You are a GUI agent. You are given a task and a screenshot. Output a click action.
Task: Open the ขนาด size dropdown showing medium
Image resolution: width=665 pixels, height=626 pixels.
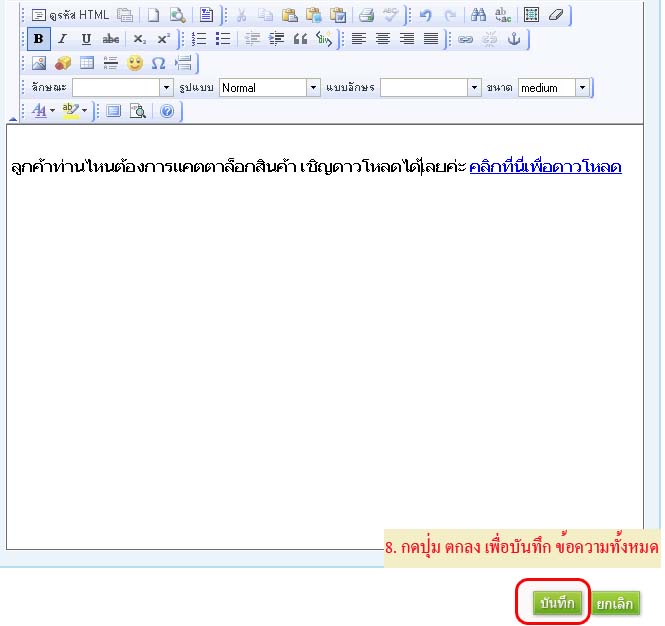pyautogui.click(x=554, y=88)
